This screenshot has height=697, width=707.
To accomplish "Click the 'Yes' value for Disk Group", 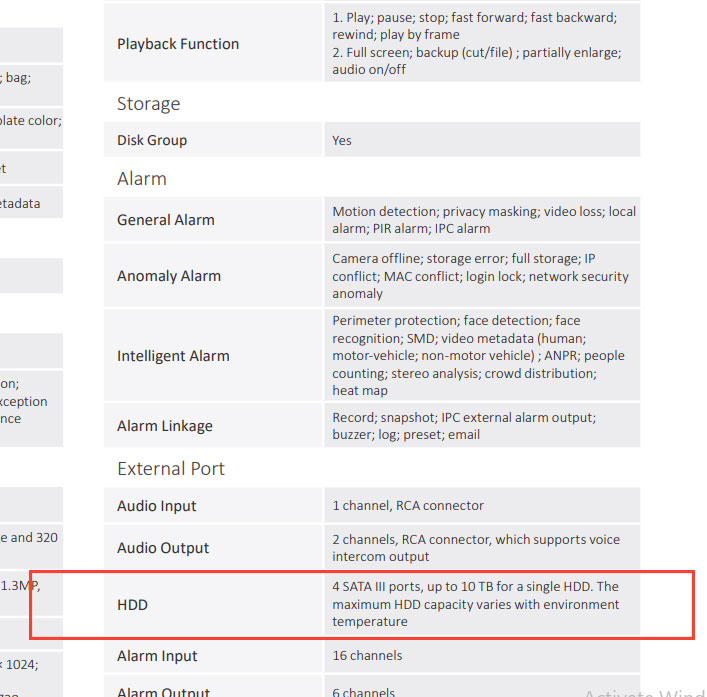I will click(342, 141).
